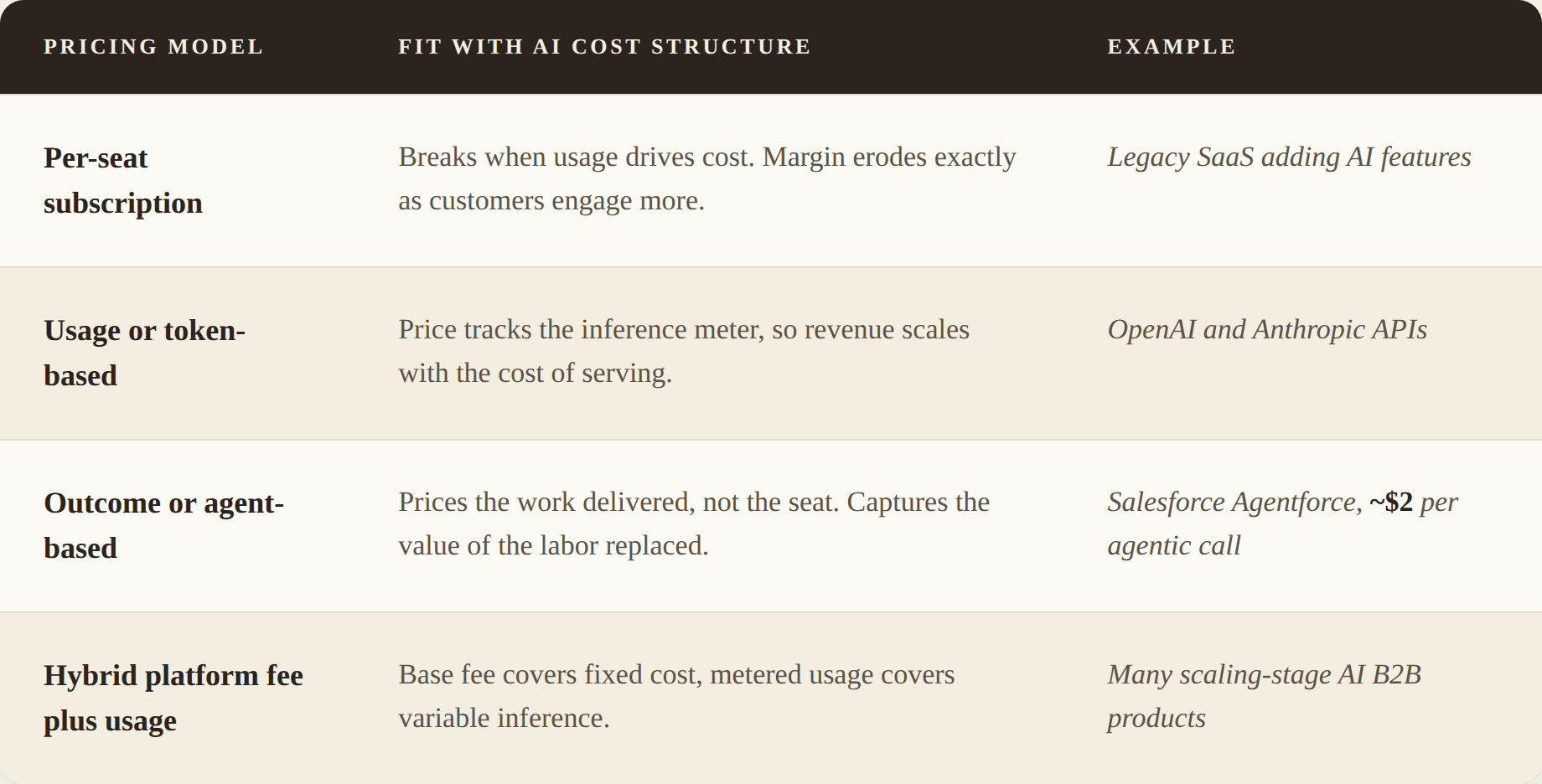Select the 'OpenAI and Anthropic APIs' example
Image resolution: width=1542 pixels, height=784 pixels.
1267,329
